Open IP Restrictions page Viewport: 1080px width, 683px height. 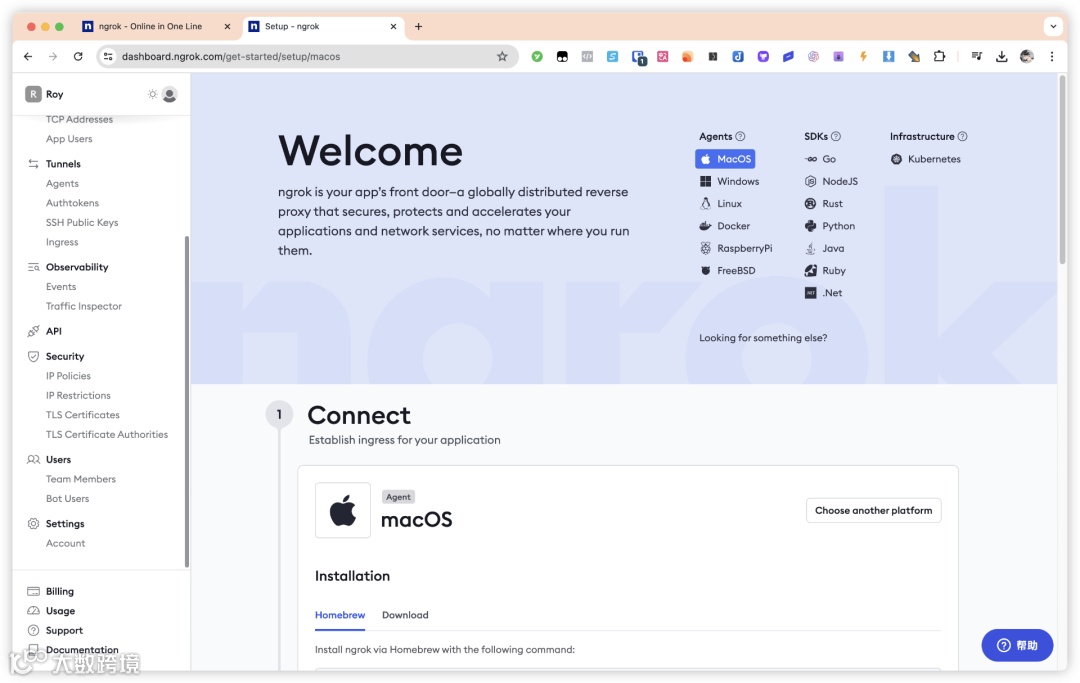coord(78,395)
